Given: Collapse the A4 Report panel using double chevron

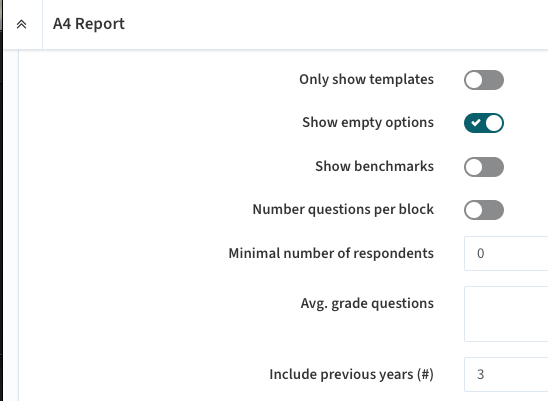Looking at the screenshot, I should 22,24.
